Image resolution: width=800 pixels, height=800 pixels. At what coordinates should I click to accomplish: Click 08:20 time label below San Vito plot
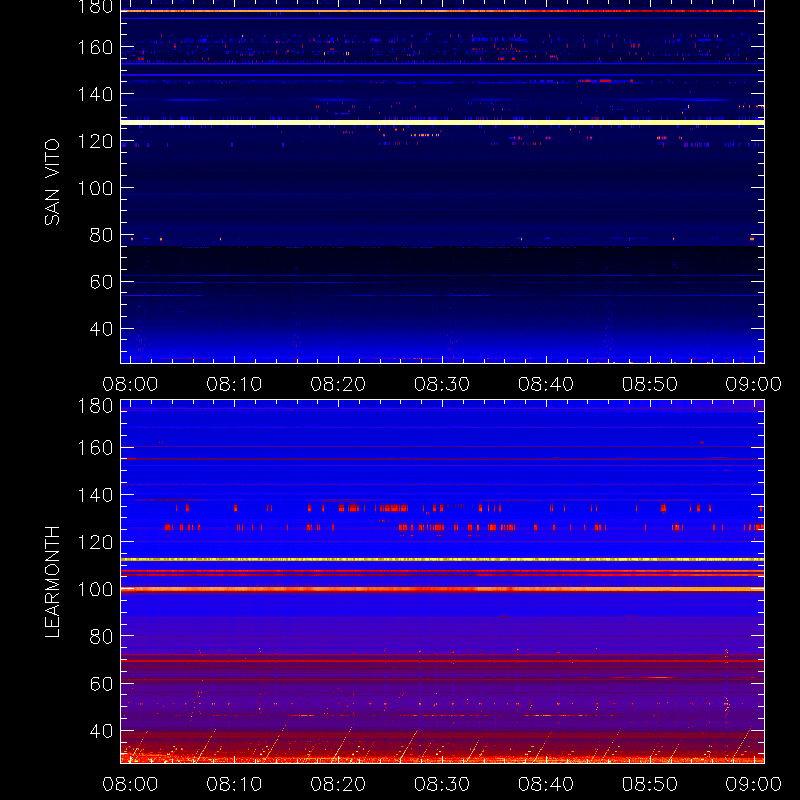click(338, 384)
